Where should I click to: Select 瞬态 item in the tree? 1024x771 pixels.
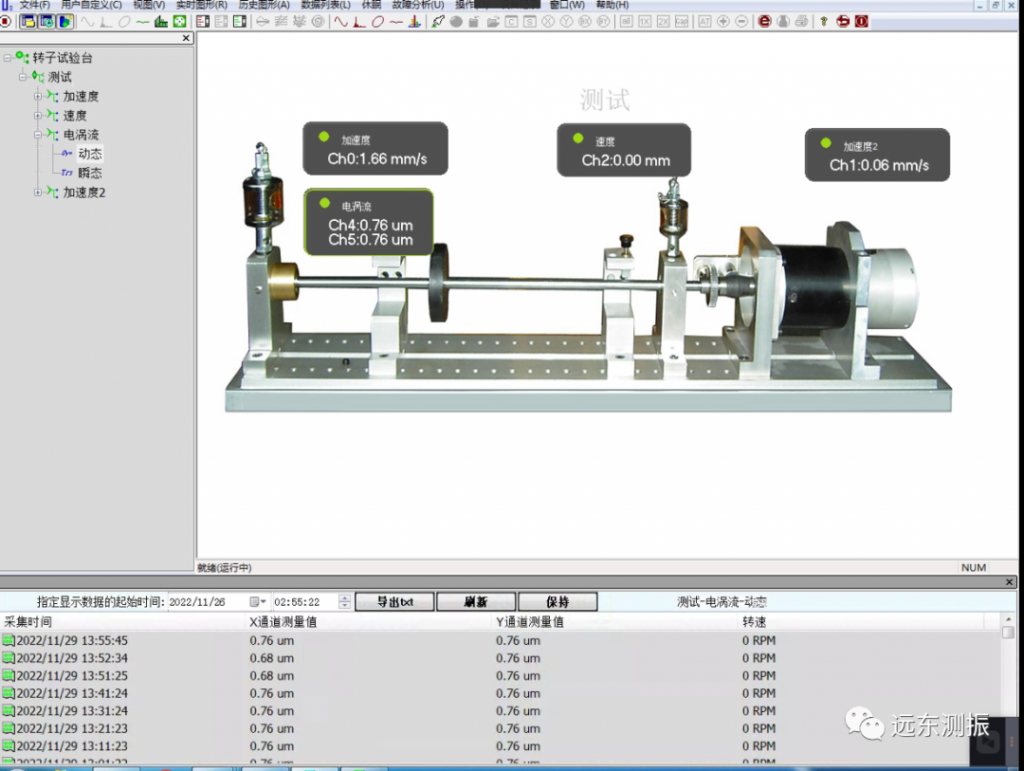point(90,173)
